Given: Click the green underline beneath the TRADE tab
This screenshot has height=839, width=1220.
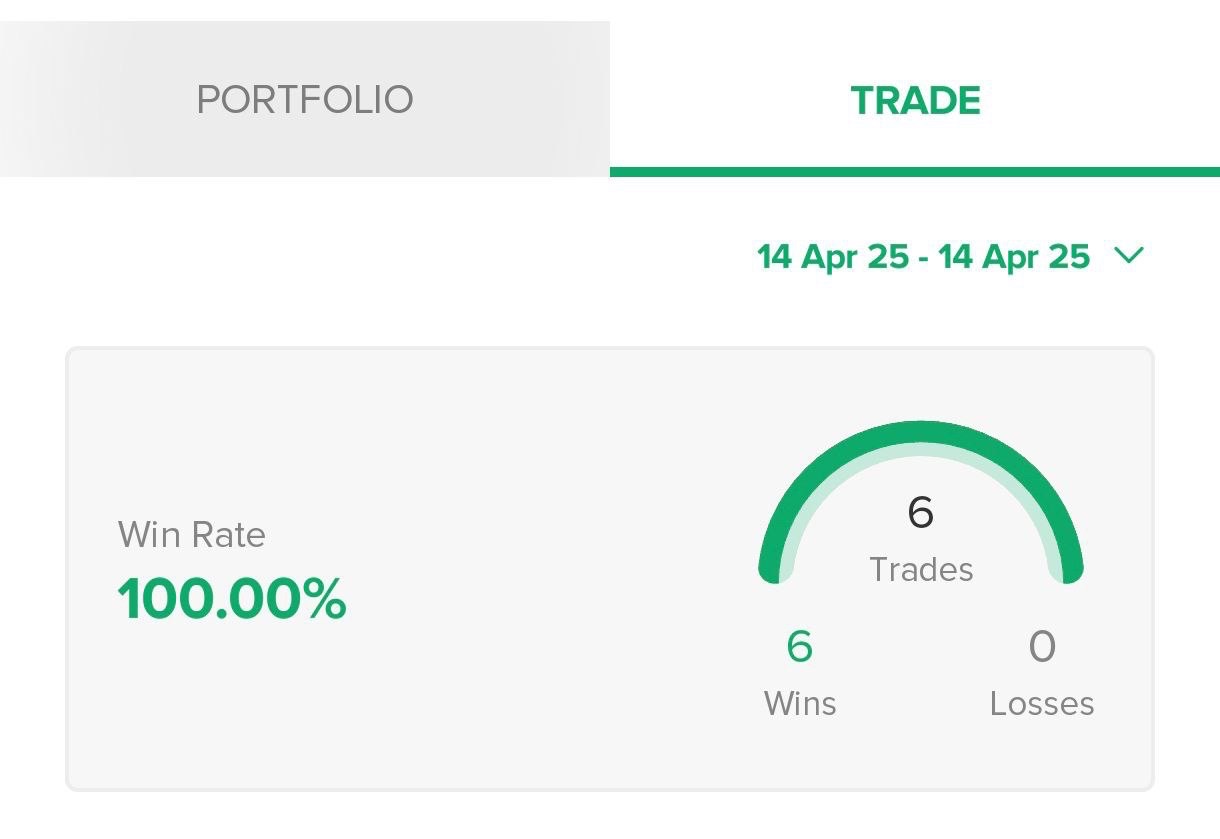Looking at the screenshot, I should tap(915, 172).
